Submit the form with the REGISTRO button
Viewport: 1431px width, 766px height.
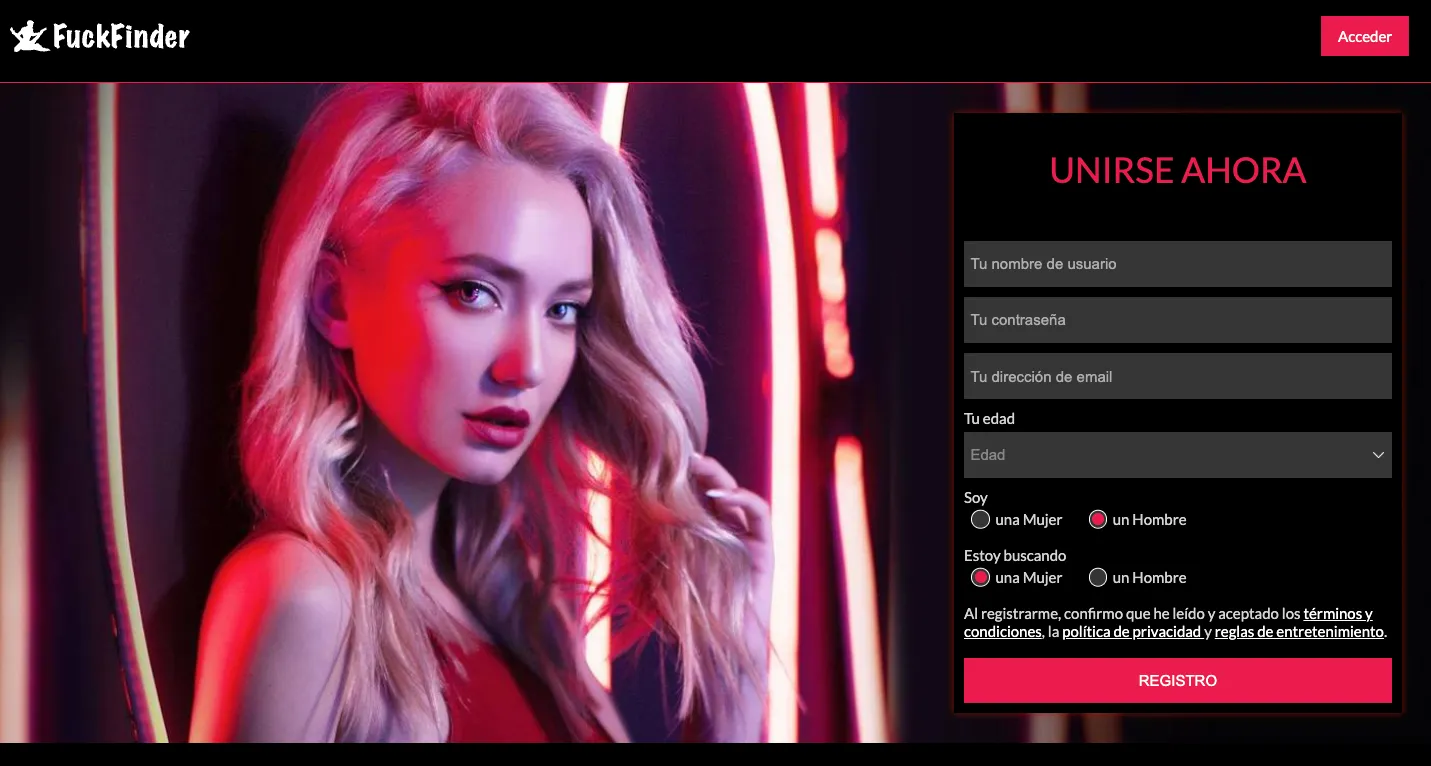pos(1177,681)
